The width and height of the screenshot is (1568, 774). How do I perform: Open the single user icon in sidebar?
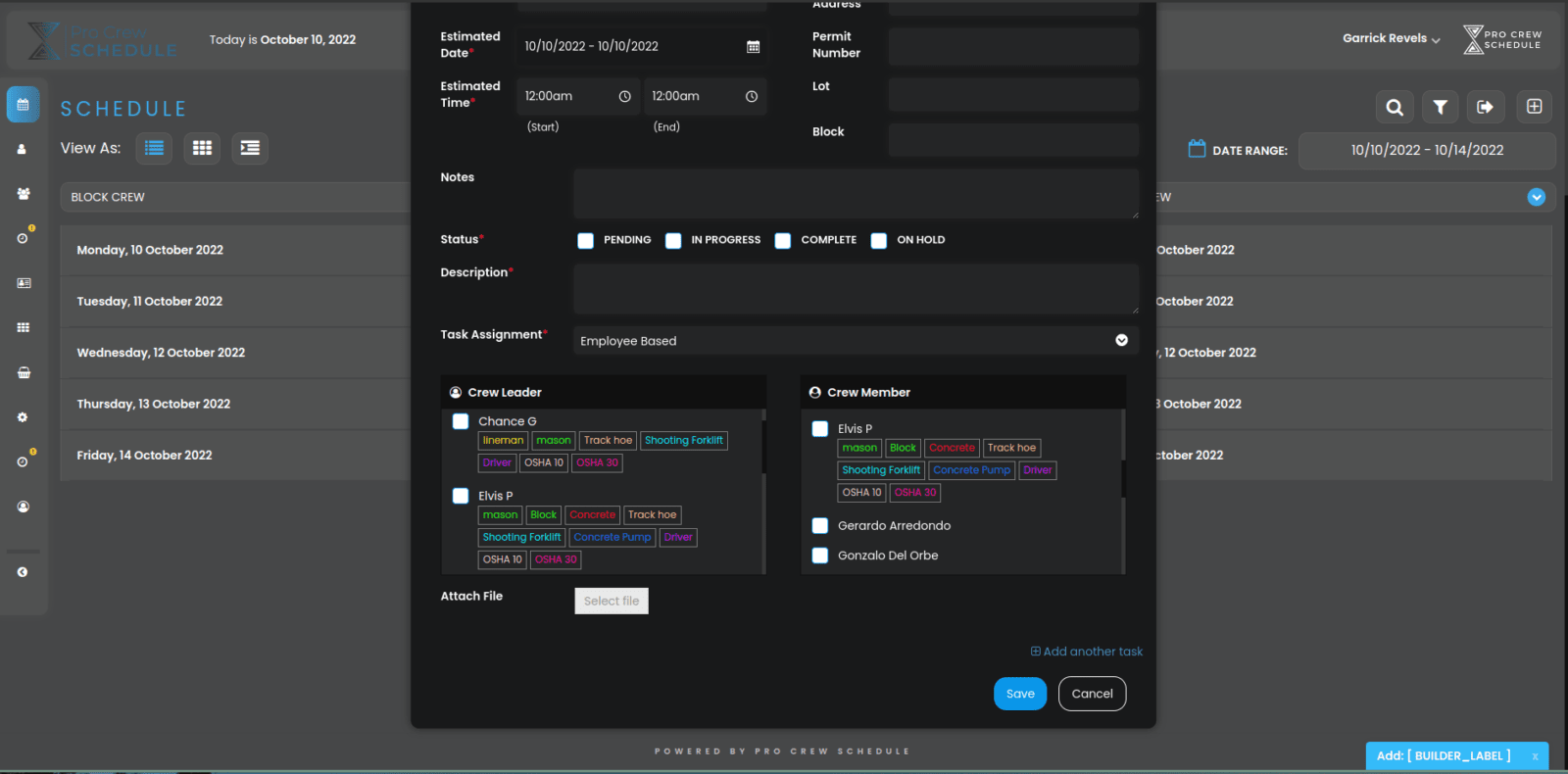pos(23,149)
